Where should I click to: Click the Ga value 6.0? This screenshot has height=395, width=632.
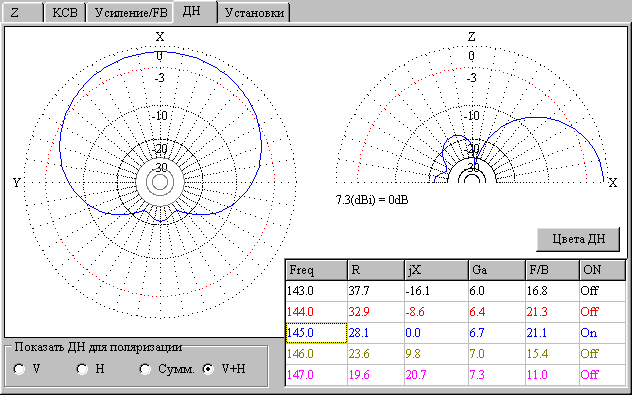497,291
